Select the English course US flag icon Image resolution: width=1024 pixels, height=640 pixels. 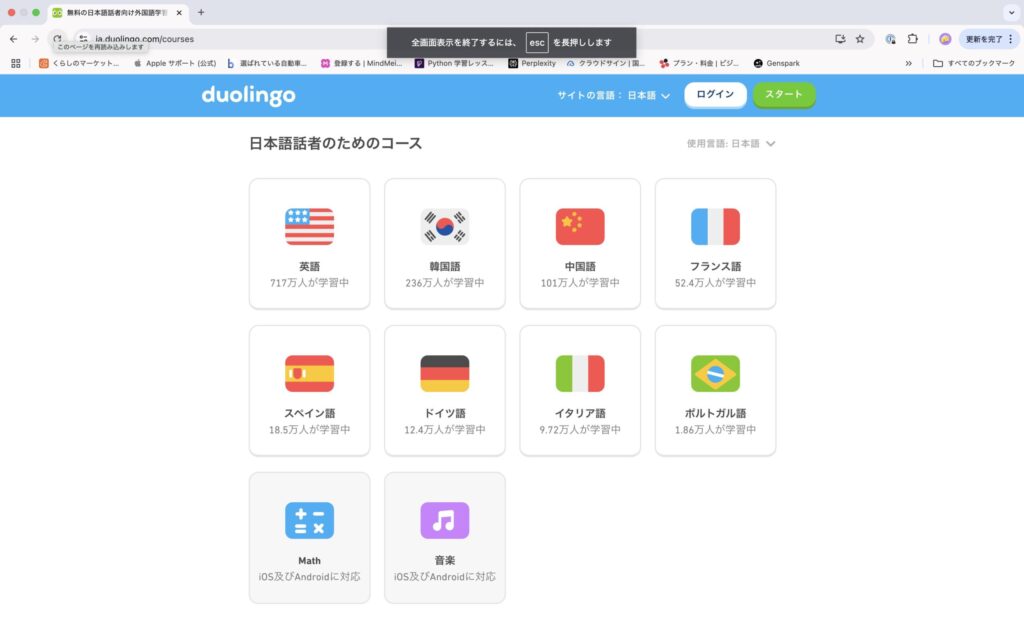click(x=309, y=227)
